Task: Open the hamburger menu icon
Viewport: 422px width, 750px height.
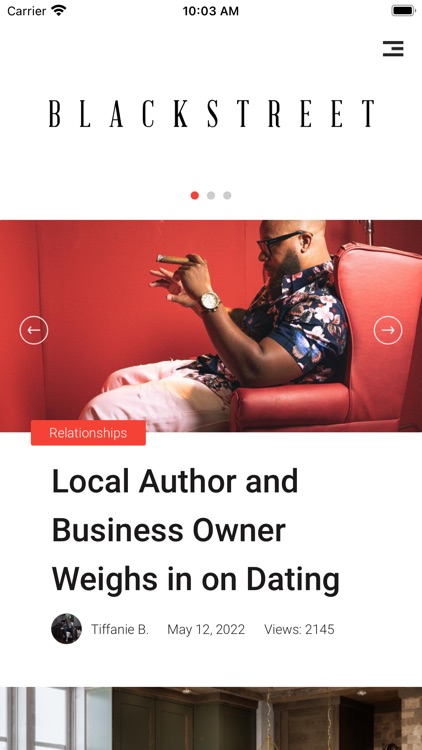Action: [393, 48]
